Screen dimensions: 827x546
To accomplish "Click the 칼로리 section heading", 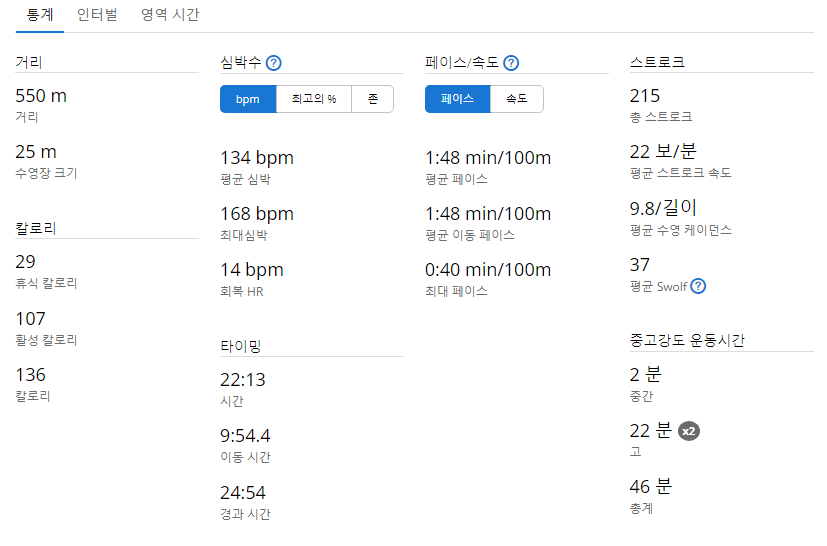I will 36,228.
